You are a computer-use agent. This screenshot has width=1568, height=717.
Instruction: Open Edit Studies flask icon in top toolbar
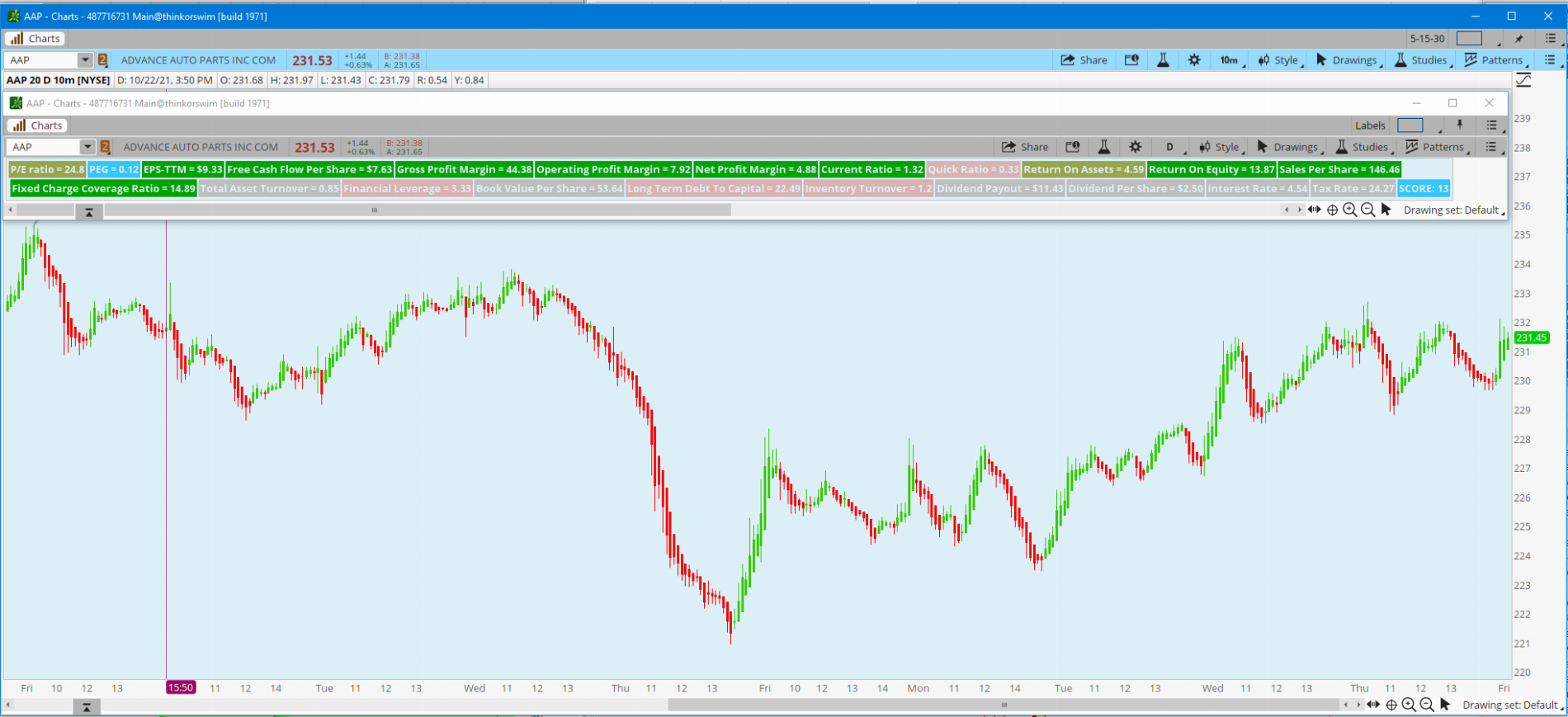pyautogui.click(x=1163, y=60)
